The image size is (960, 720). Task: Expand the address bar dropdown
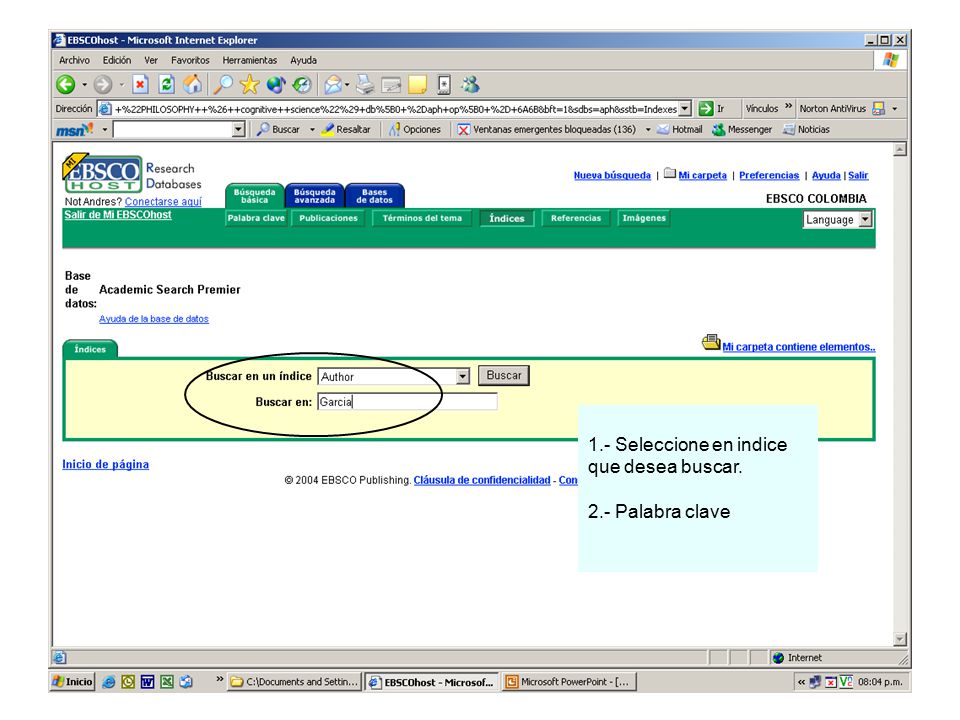tap(685, 109)
